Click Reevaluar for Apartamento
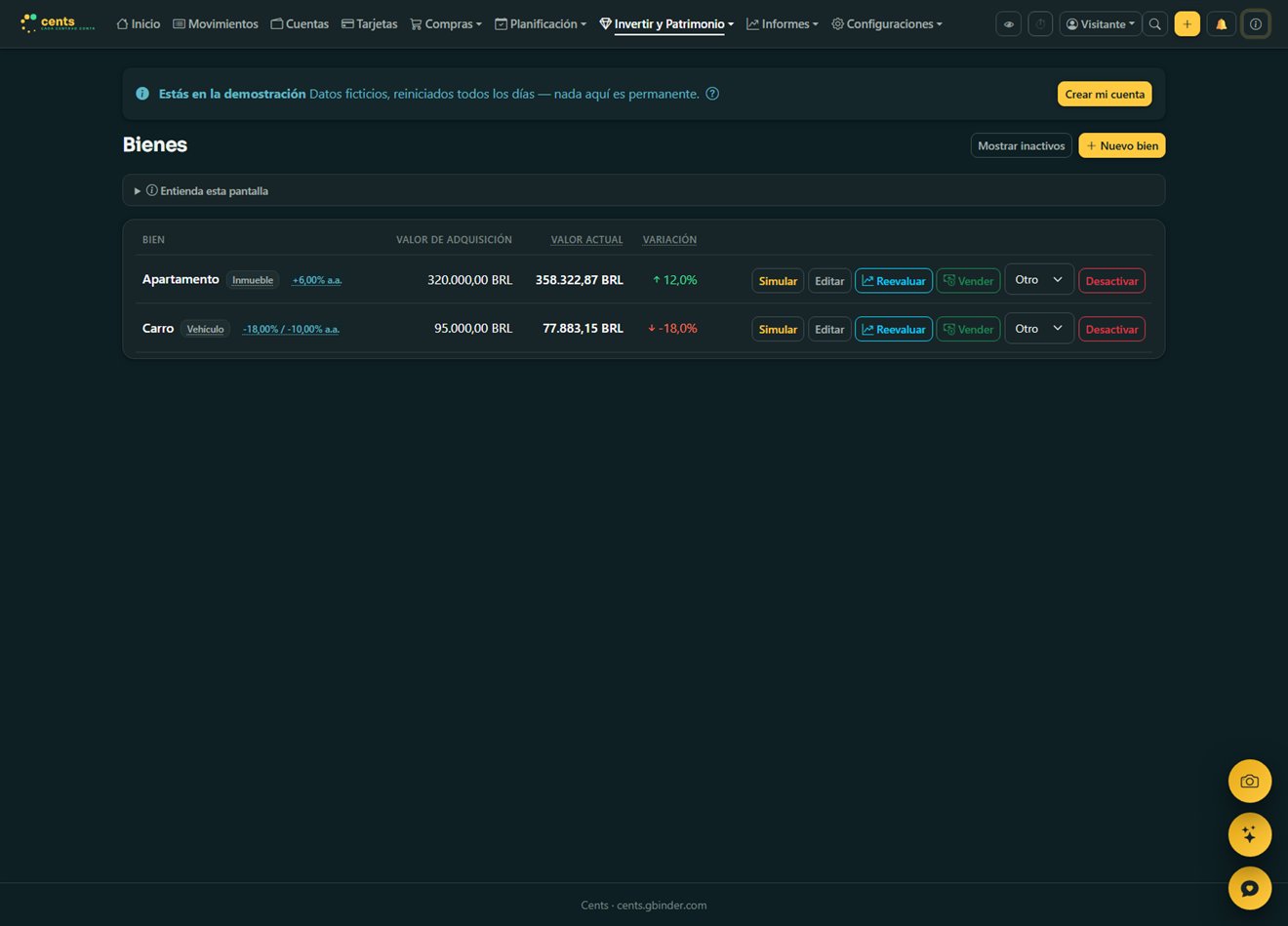 click(894, 280)
